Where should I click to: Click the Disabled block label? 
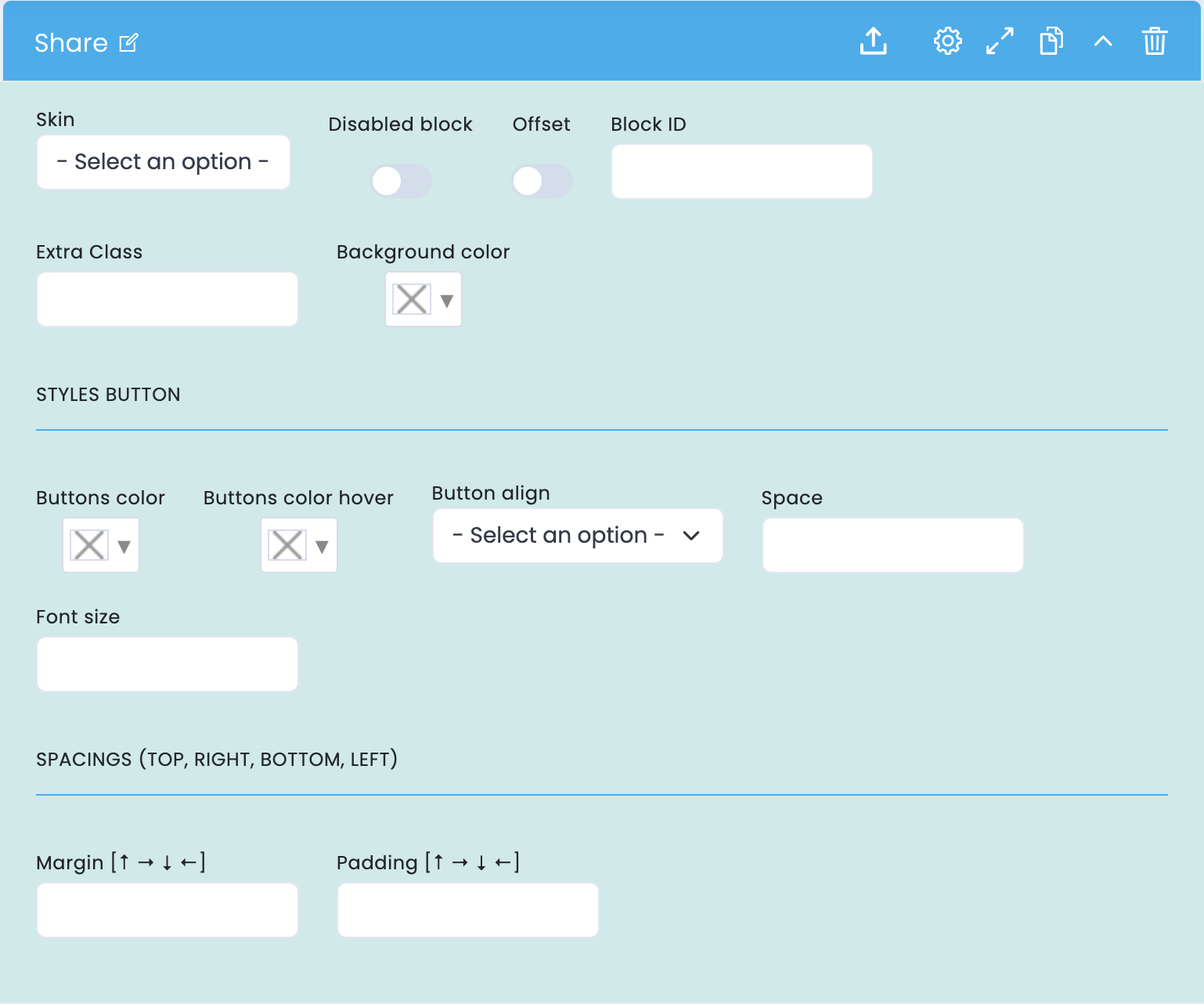pyautogui.click(x=400, y=125)
